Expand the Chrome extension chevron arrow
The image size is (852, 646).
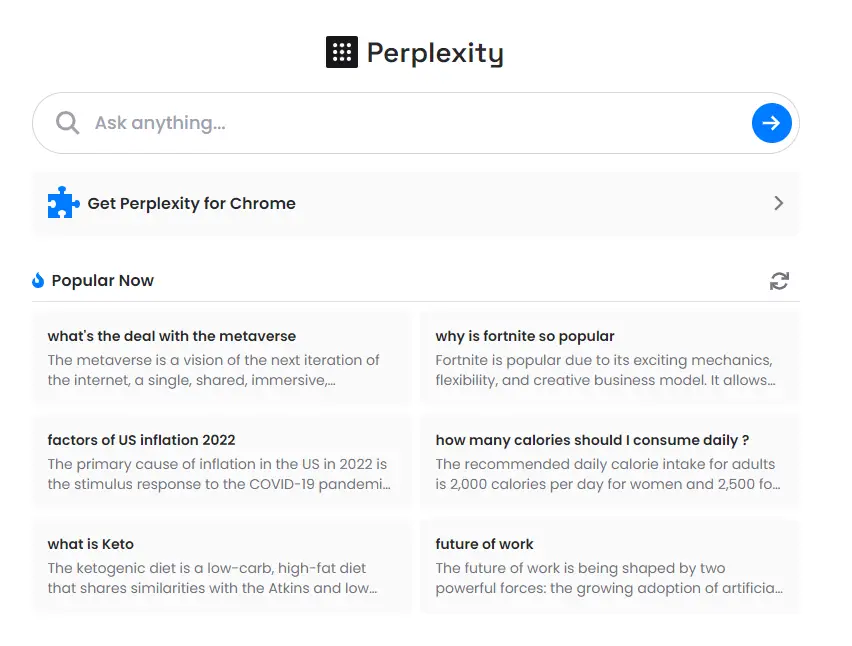coord(779,203)
